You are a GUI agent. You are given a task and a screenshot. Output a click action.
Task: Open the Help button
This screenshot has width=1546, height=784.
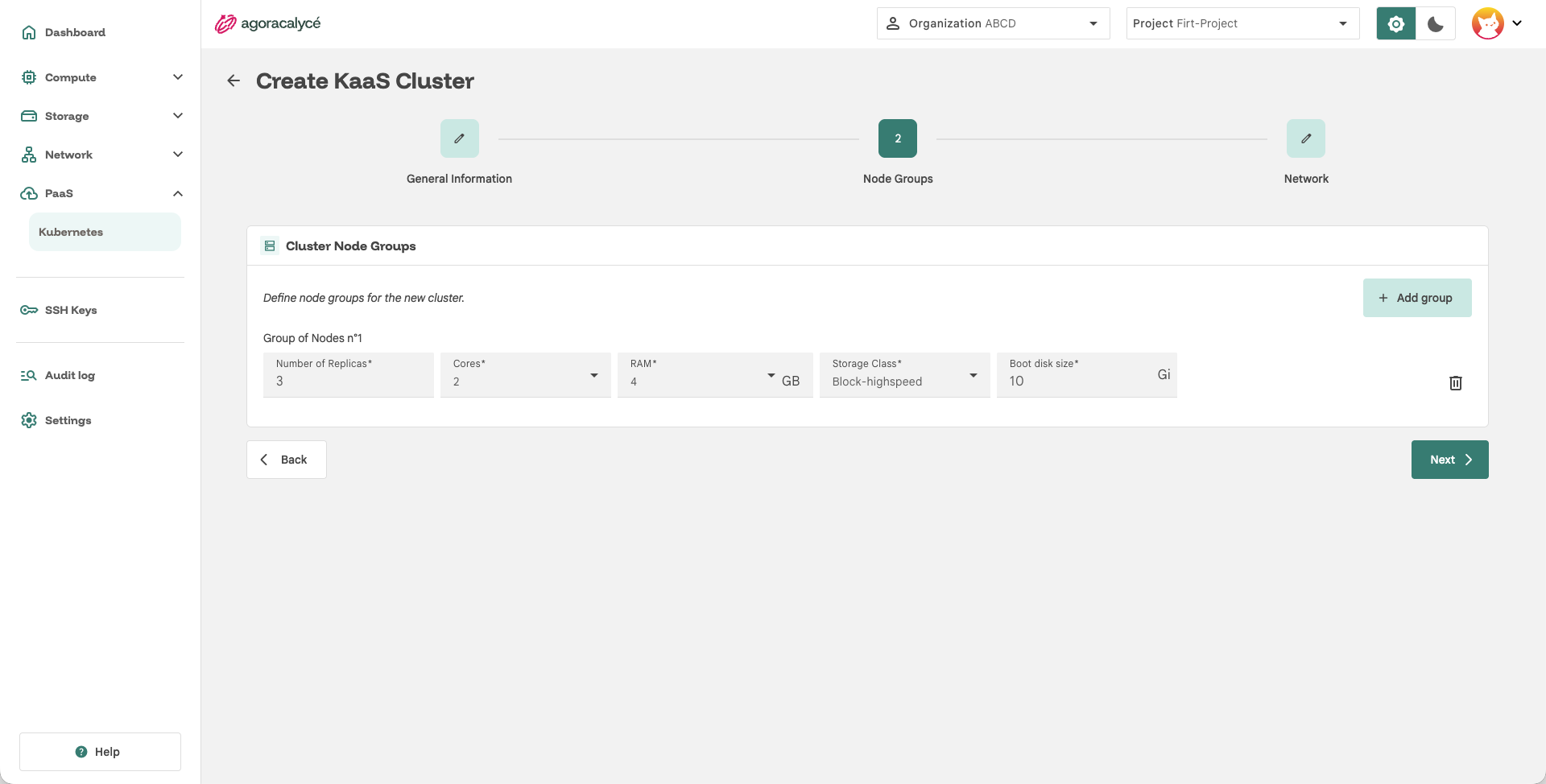[x=100, y=752]
